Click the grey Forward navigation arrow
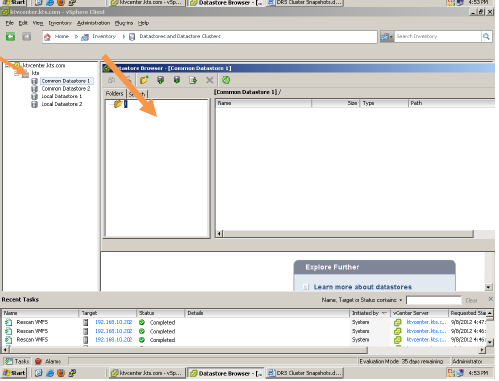Viewport: 499px width, 381px height. click(27, 36)
